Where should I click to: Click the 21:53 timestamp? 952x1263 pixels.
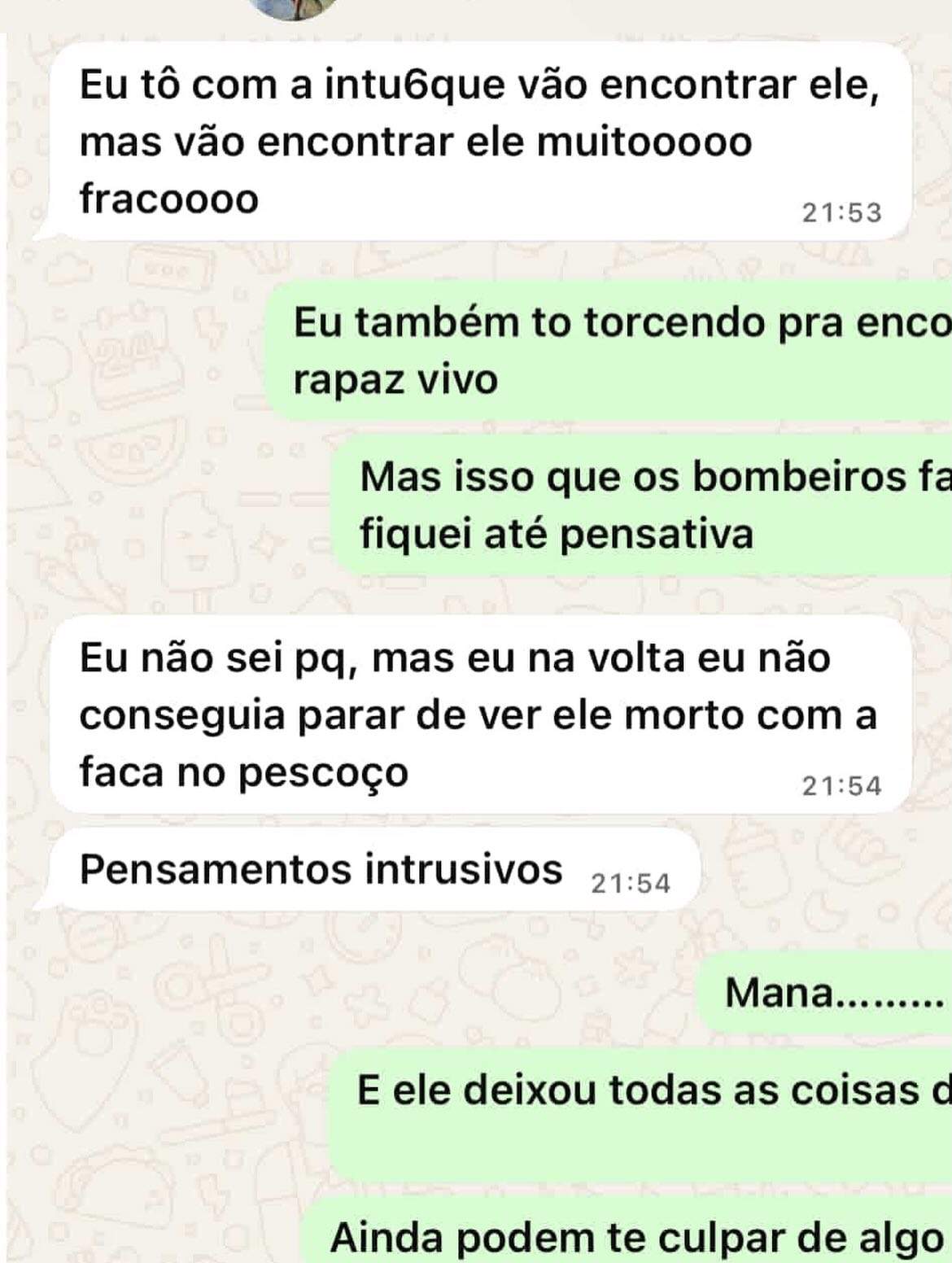click(841, 212)
